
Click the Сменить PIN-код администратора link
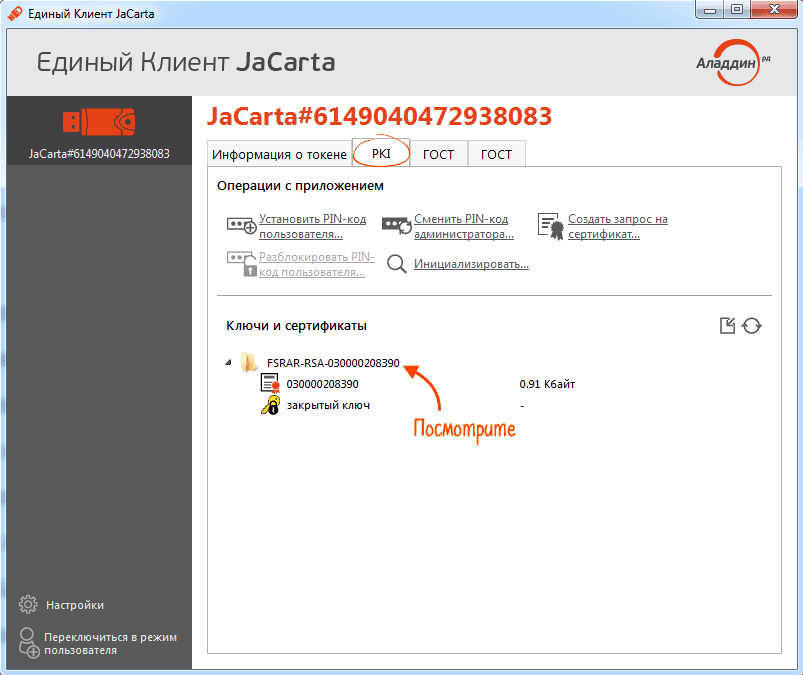click(463, 226)
